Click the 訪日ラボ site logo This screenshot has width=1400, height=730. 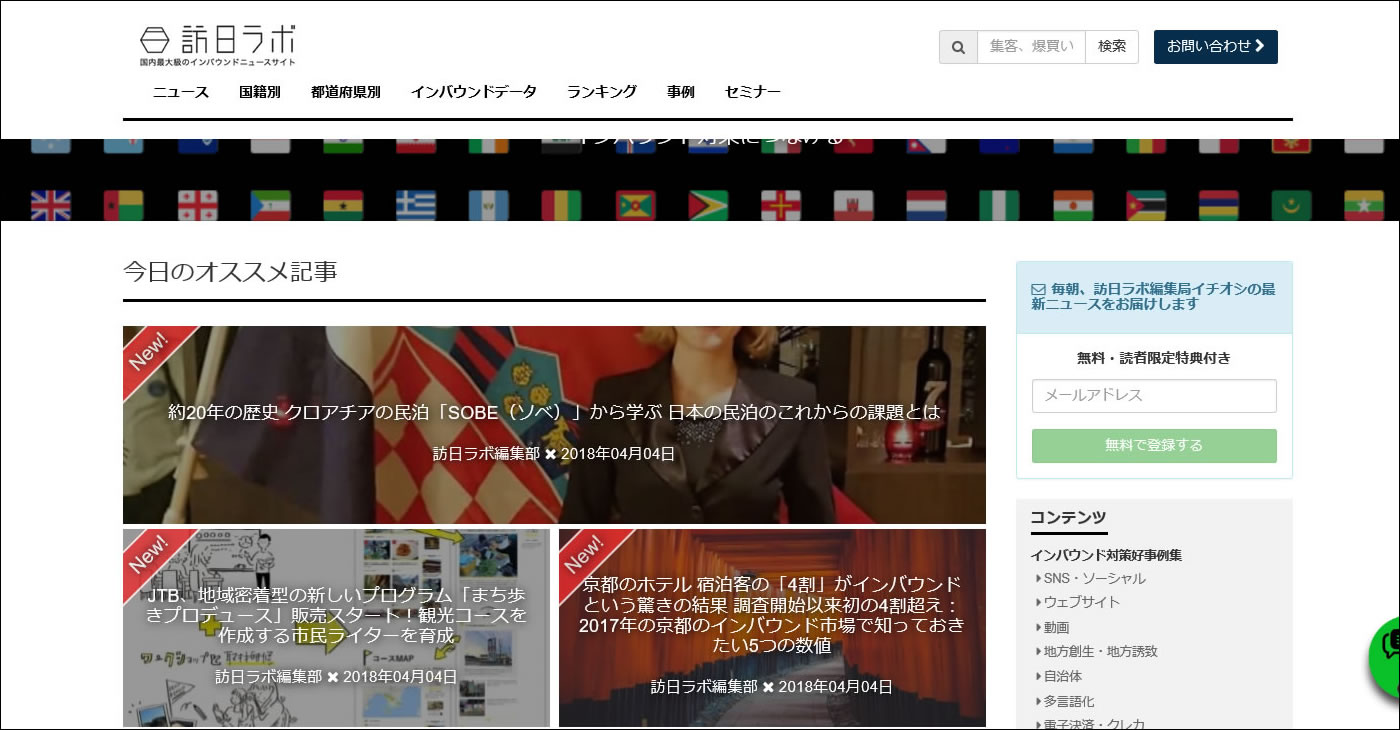[218, 46]
